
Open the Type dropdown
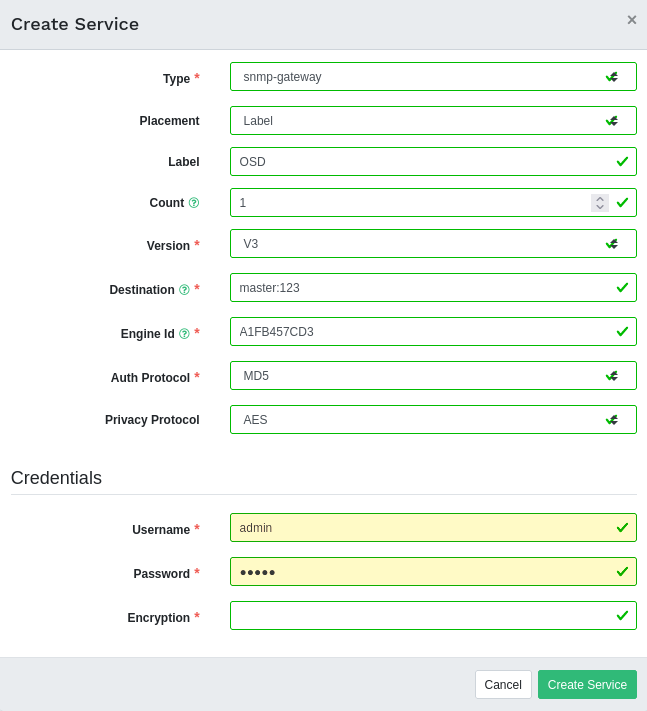click(x=432, y=77)
